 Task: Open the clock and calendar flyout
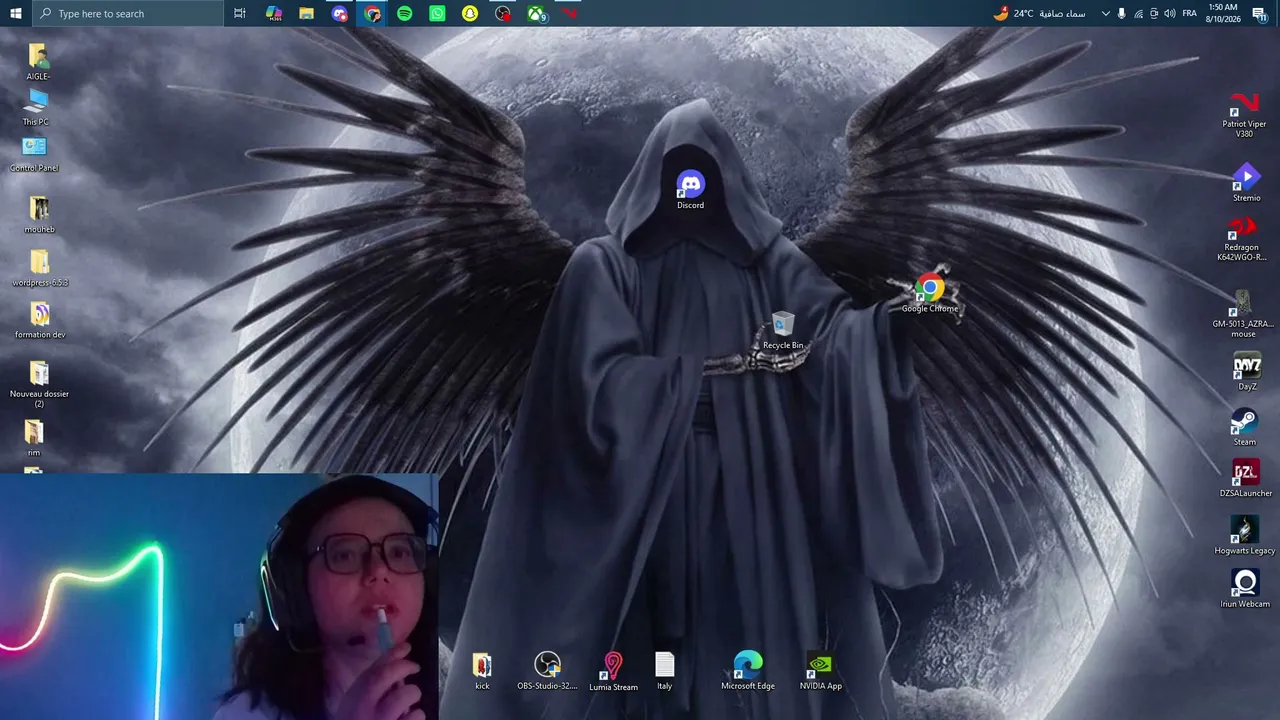click(x=1223, y=13)
